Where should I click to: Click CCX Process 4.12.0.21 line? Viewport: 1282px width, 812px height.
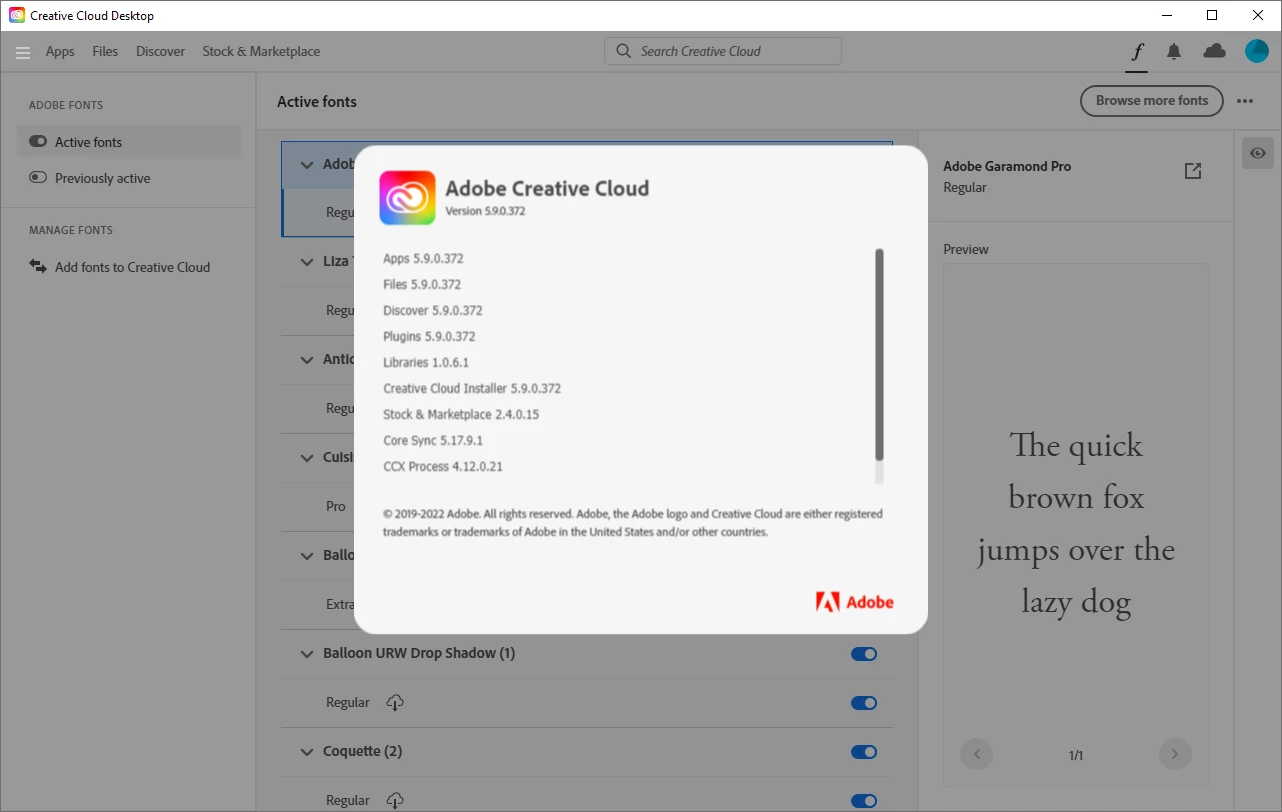pyautogui.click(x=443, y=466)
